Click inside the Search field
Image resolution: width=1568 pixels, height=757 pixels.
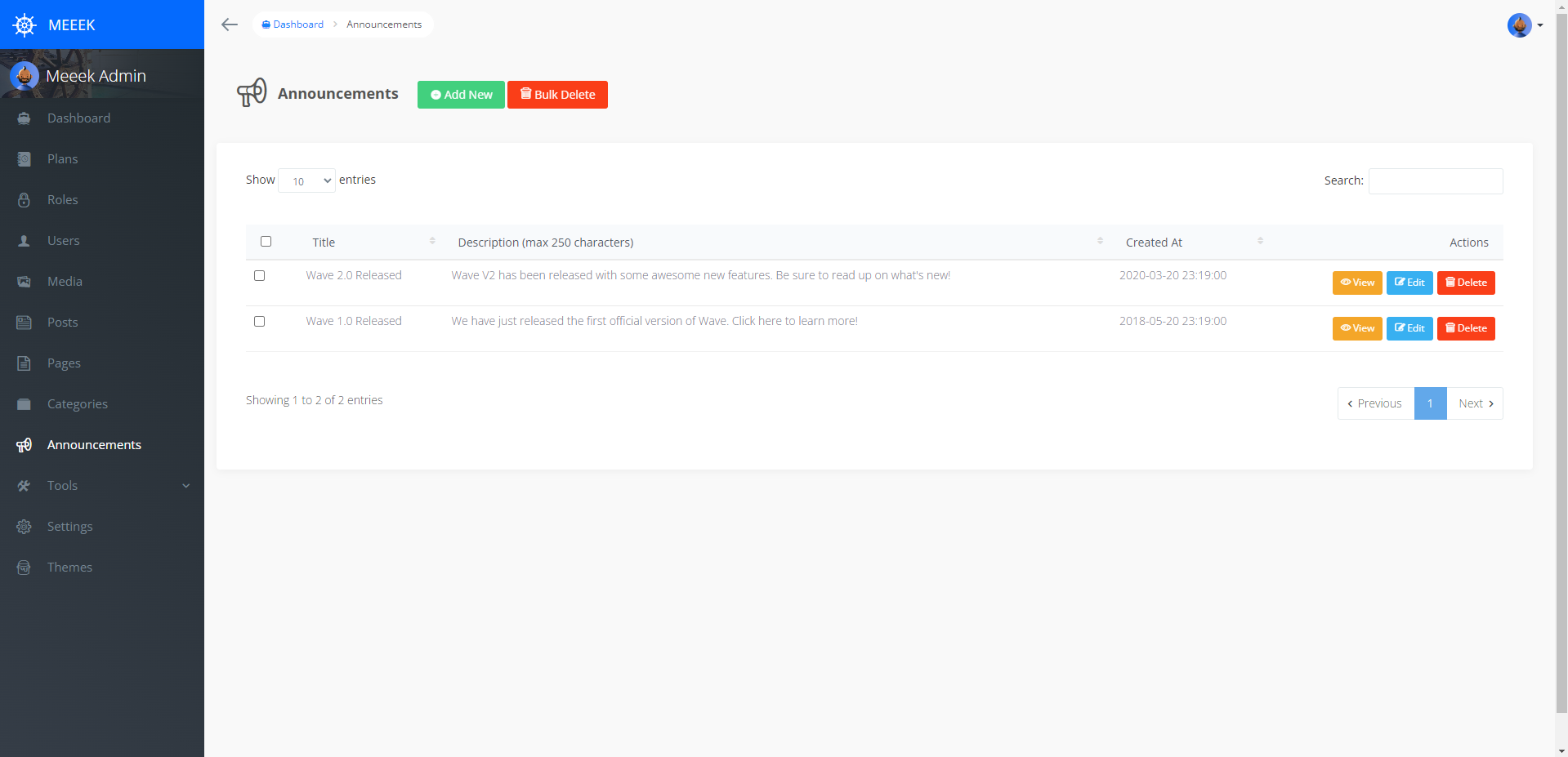pyautogui.click(x=1435, y=180)
